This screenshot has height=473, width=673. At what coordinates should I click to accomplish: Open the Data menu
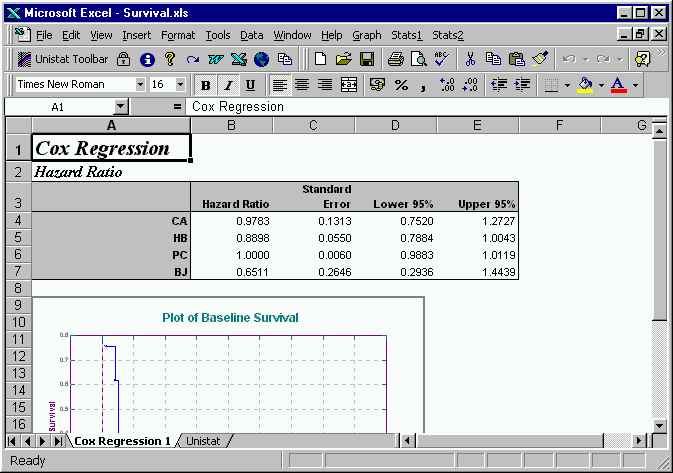click(x=252, y=35)
